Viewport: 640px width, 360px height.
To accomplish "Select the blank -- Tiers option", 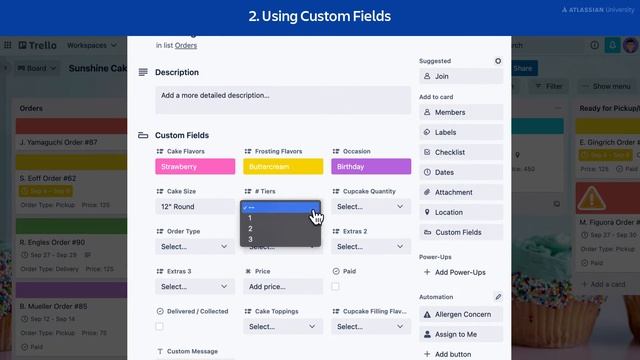I will pyautogui.click(x=280, y=207).
